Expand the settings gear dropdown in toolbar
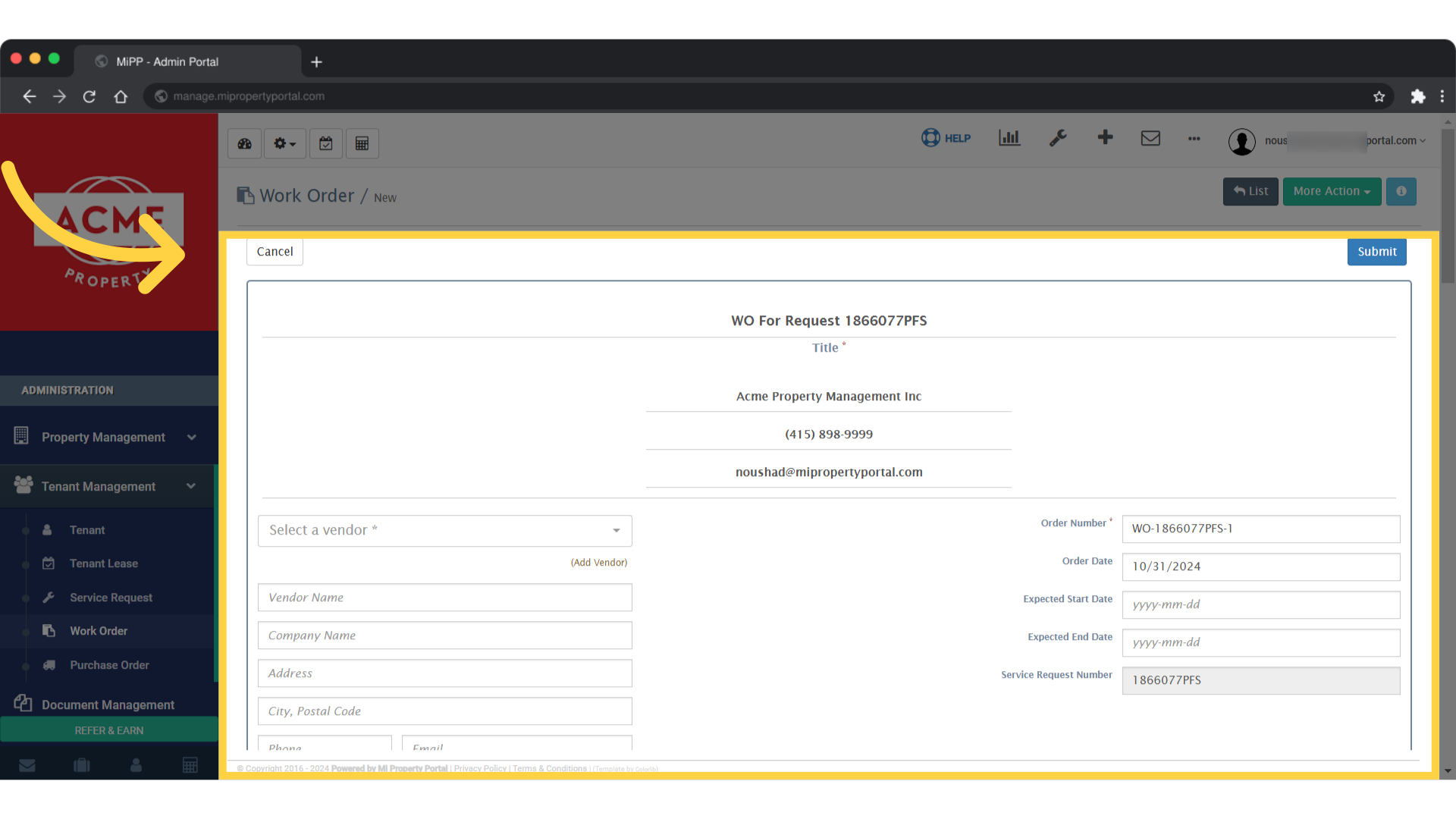 (284, 143)
